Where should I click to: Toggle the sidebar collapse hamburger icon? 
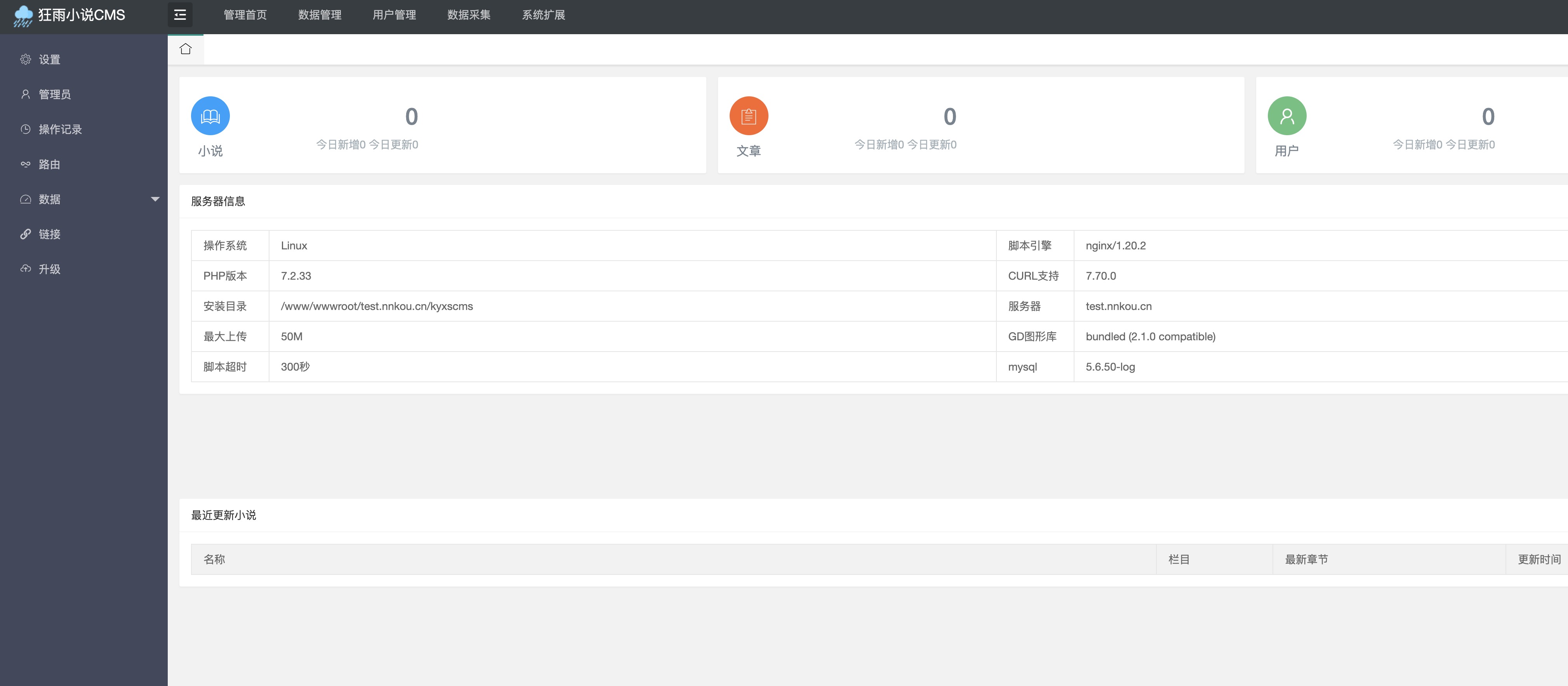180,15
